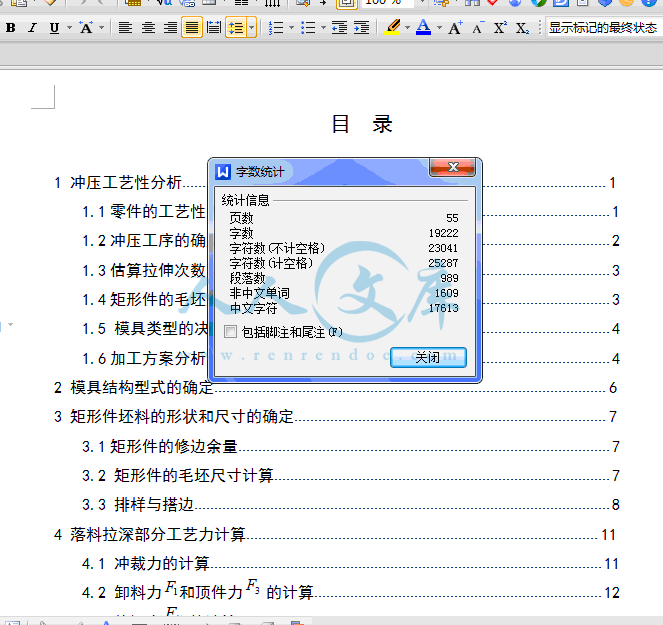
Task: Align text left
Action: [x=125, y=28]
